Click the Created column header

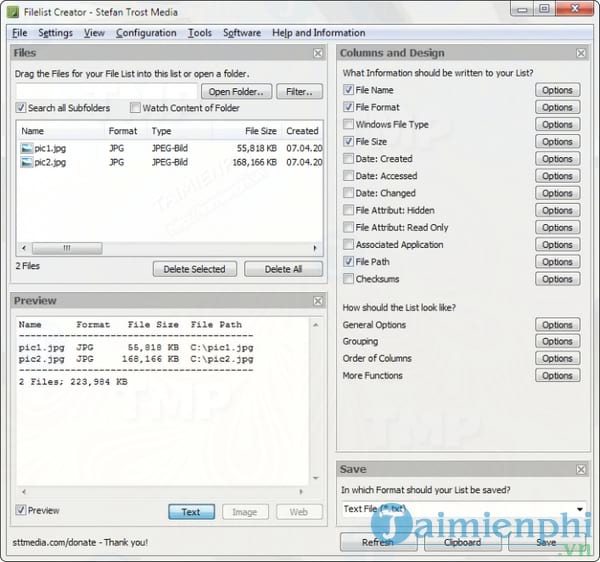click(302, 131)
